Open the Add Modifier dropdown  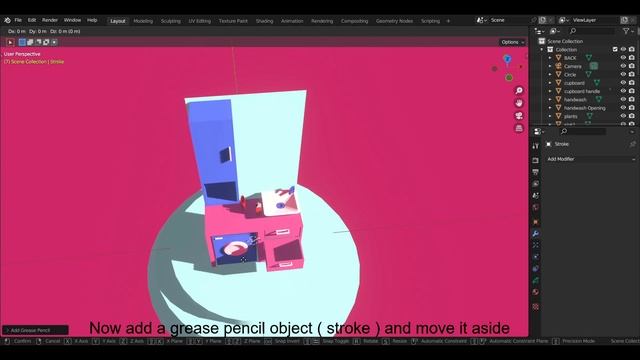591,159
